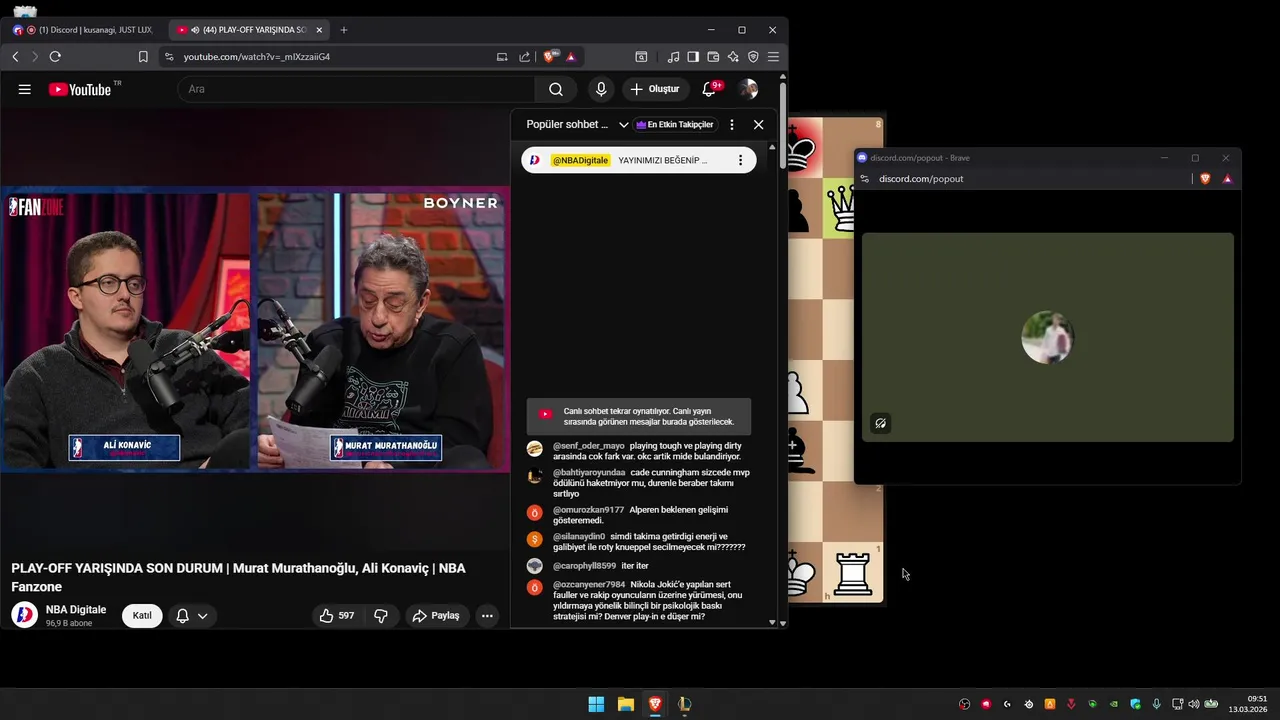
Task: Click the Katıl join button
Action: click(142, 616)
